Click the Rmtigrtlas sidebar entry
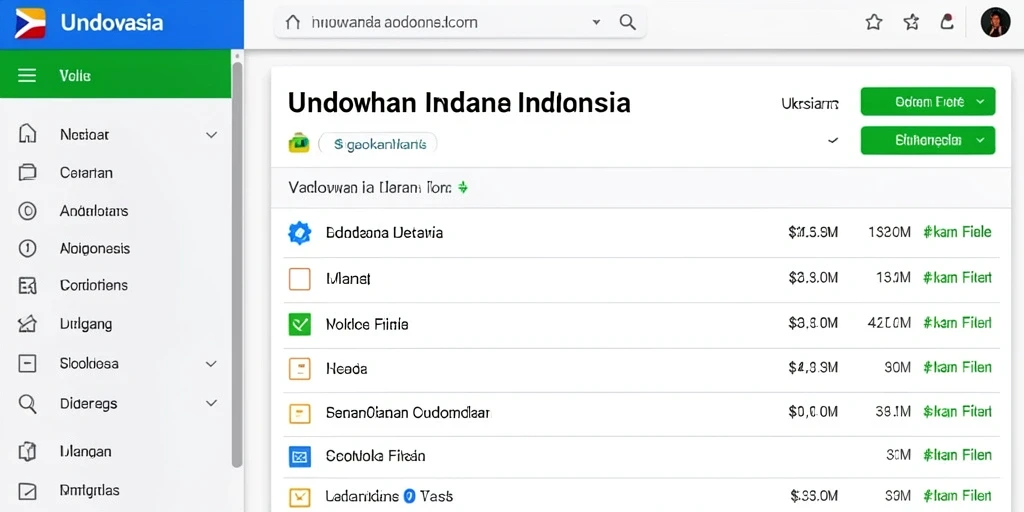1024x512 pixels. coord(89,490)
